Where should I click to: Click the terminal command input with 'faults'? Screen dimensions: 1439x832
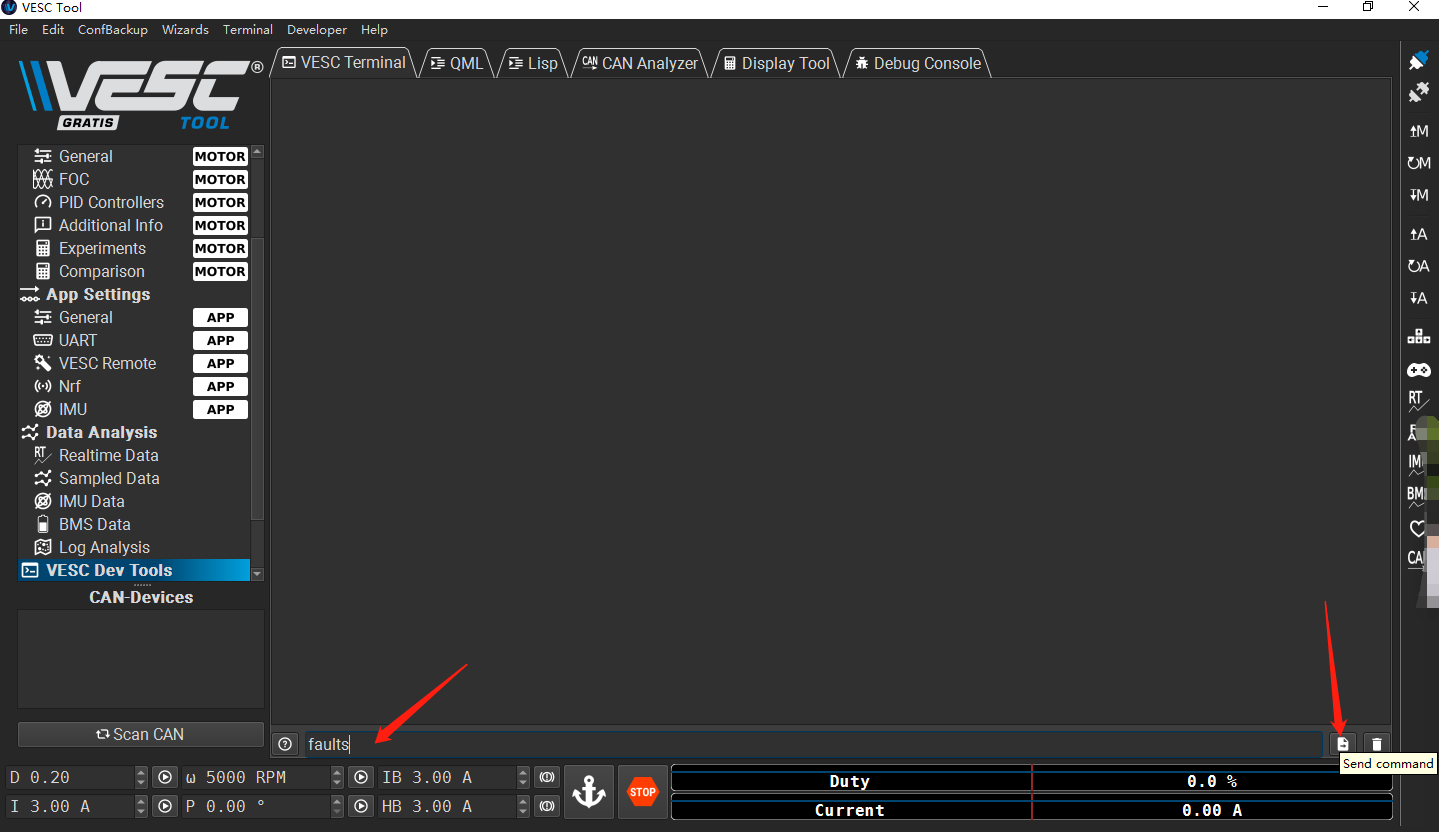[813, 744]
